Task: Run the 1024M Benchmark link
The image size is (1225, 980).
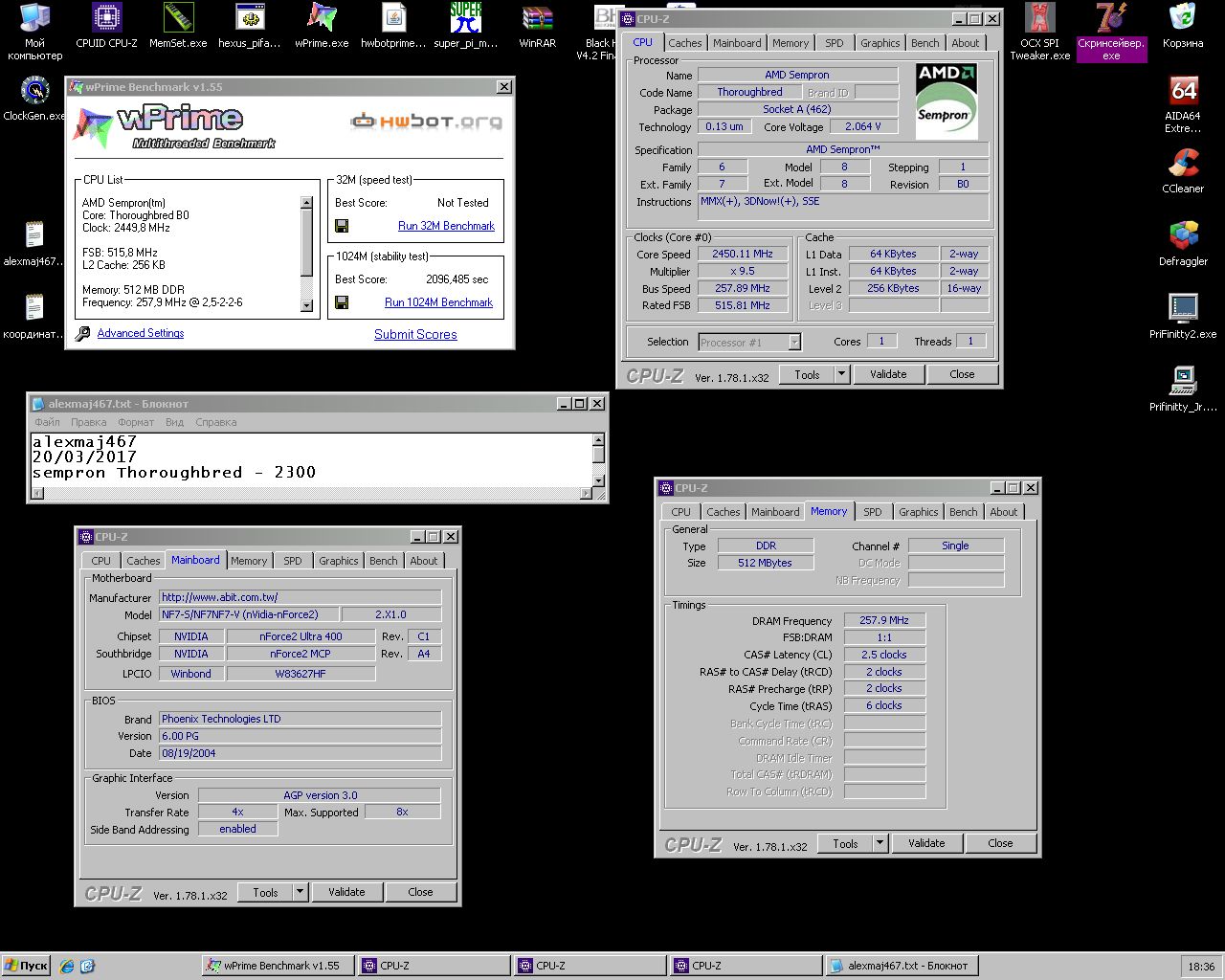Action: tap(438, 302)
